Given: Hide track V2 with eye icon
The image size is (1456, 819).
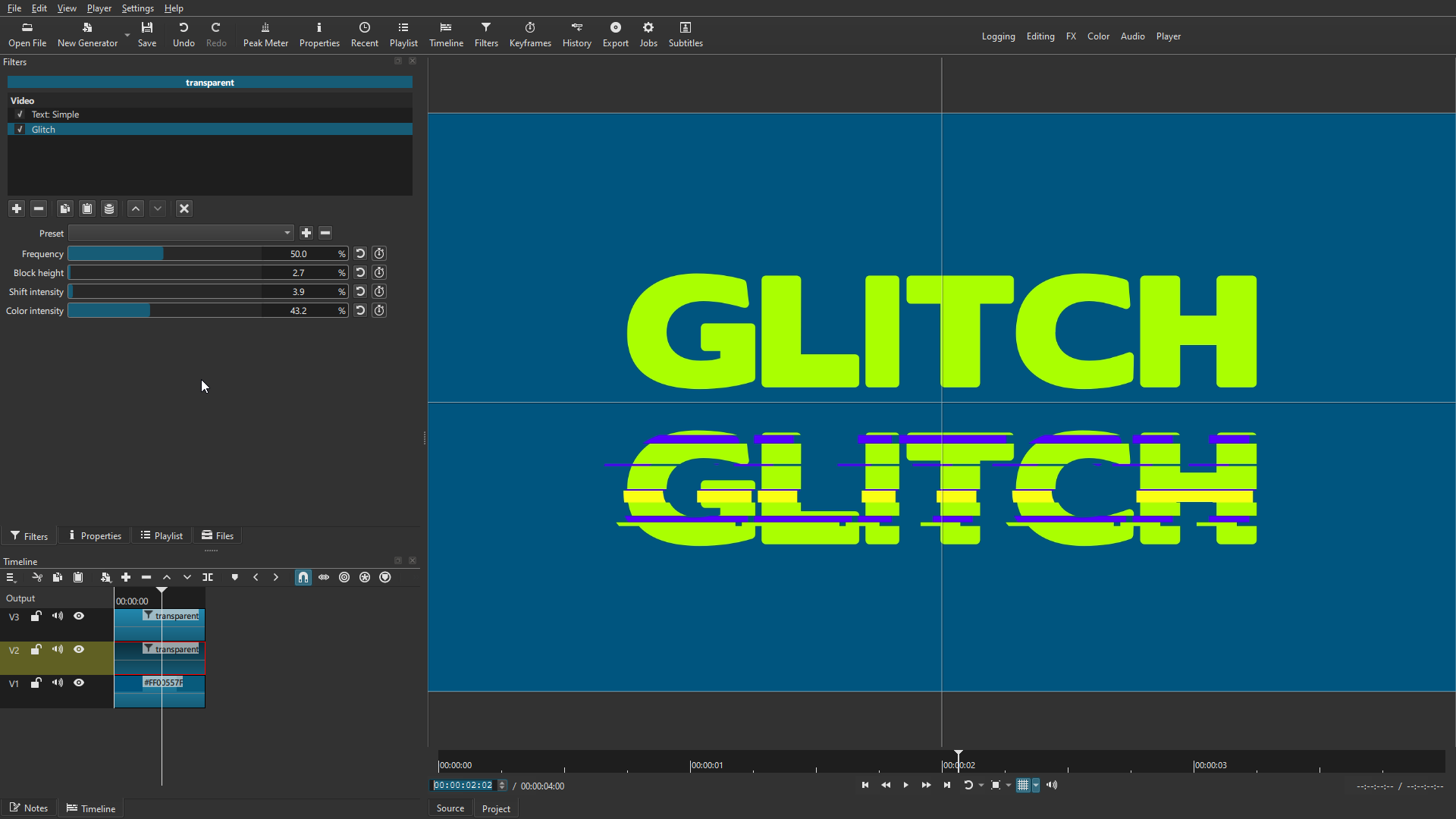Looking at the screenshot, I should coord(79,650).
